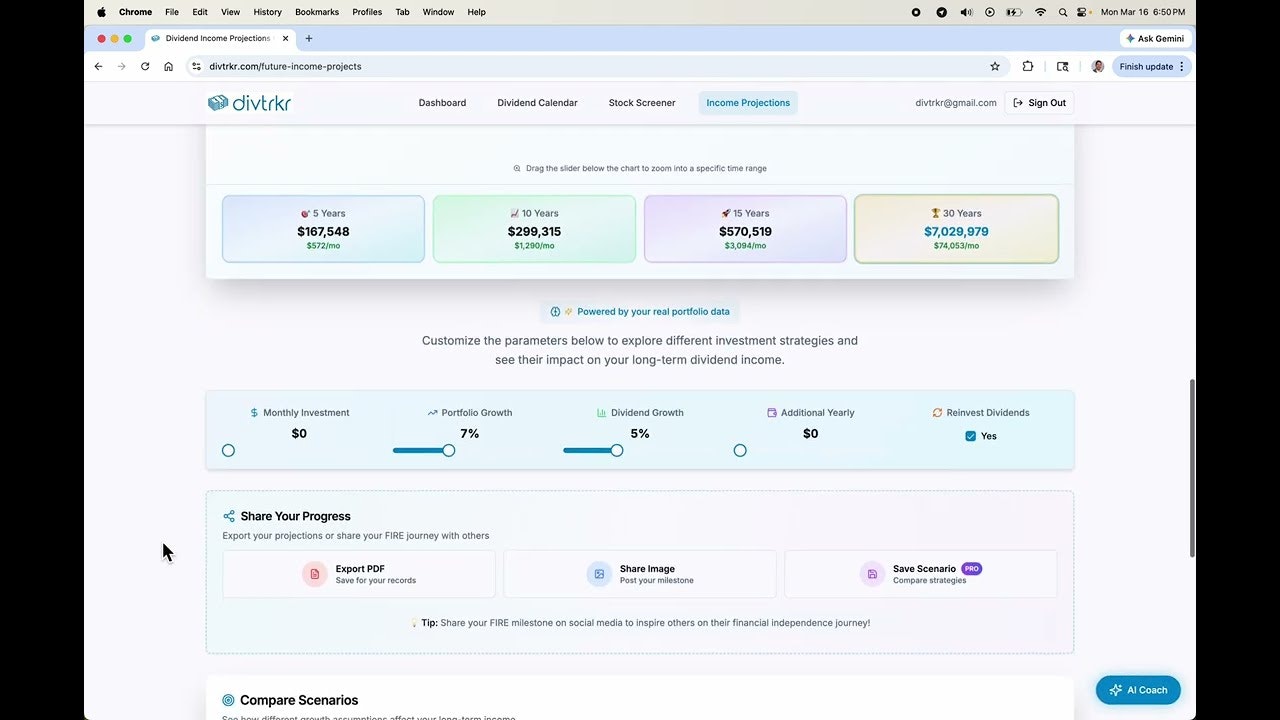The image size is (1280, 720).
Task: Click the $7,029,979 value text
Action: click(x=956, y=231)
